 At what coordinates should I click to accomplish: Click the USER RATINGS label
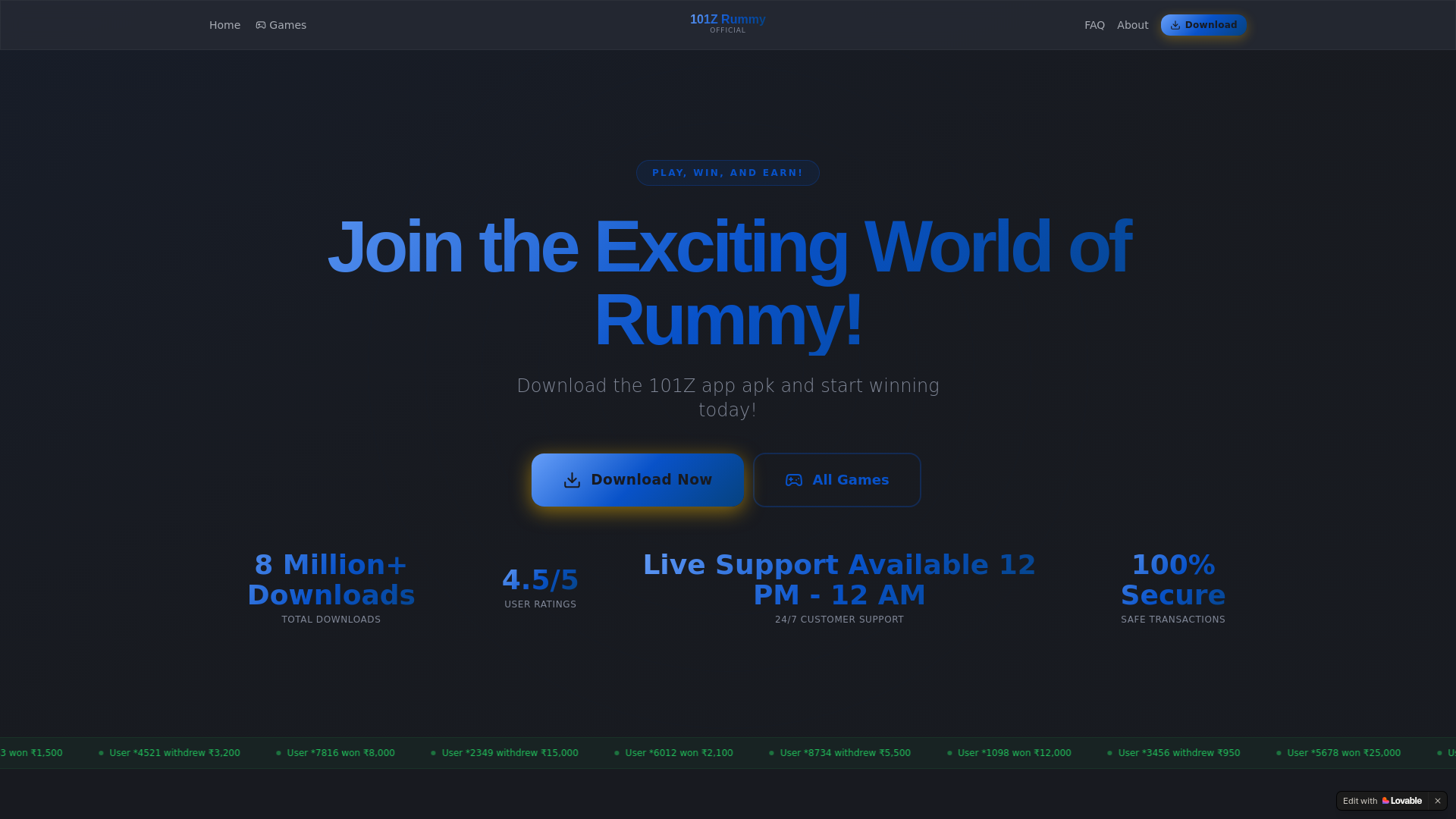[541, 604]
